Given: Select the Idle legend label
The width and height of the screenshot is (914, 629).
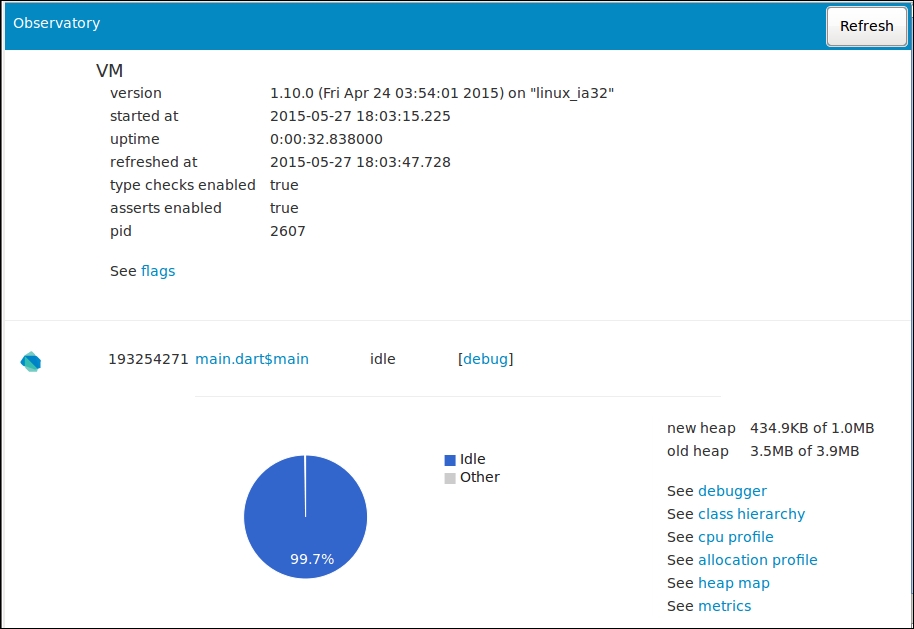Looking at the screenshot, I should pyautogui.click(x=473, y=458).
